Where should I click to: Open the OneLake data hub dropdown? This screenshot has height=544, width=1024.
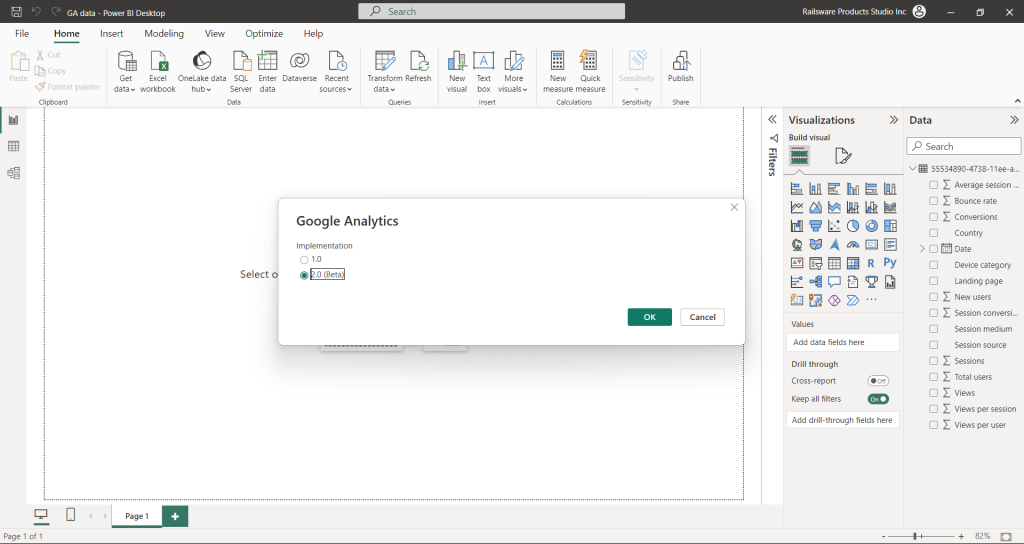click(x=202, y=72)
